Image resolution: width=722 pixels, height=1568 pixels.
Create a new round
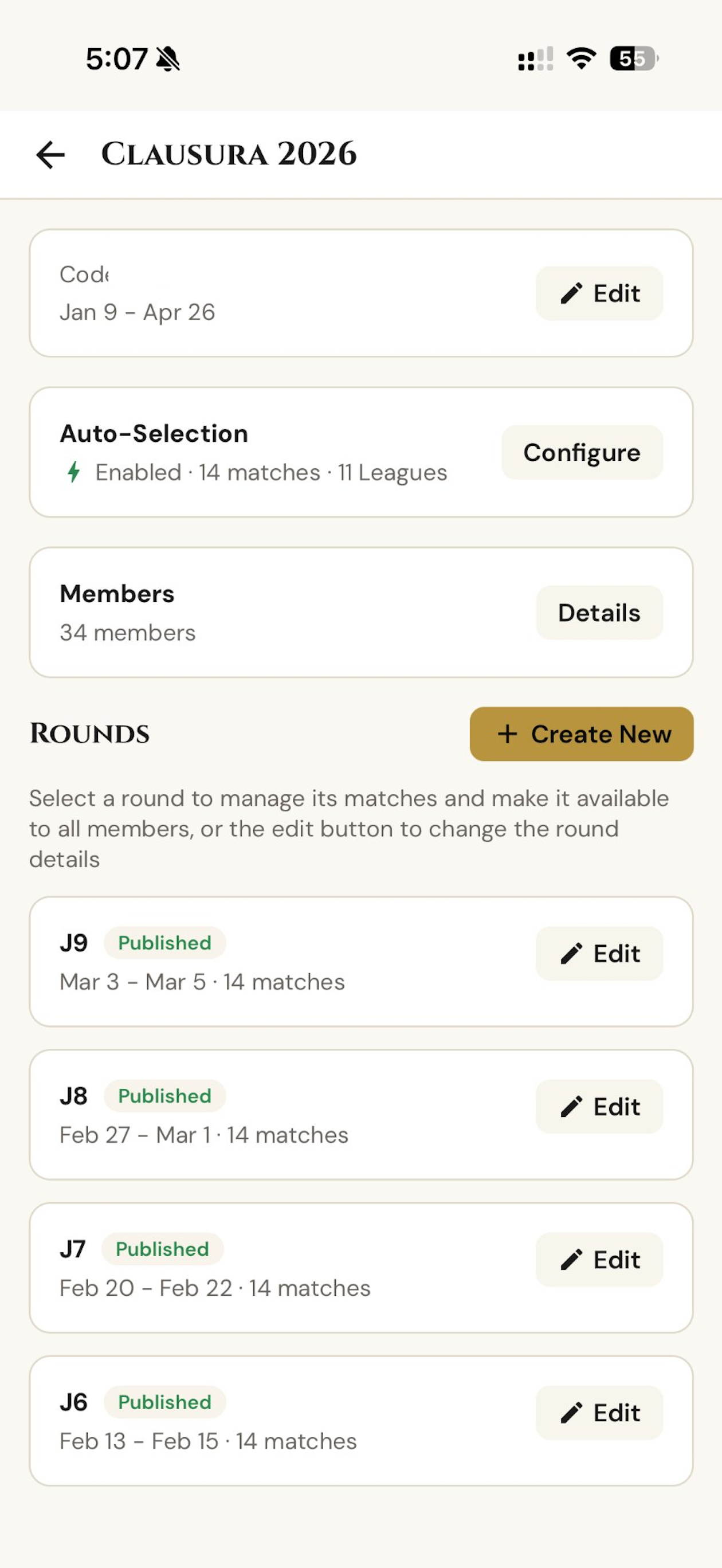(582, 734)
